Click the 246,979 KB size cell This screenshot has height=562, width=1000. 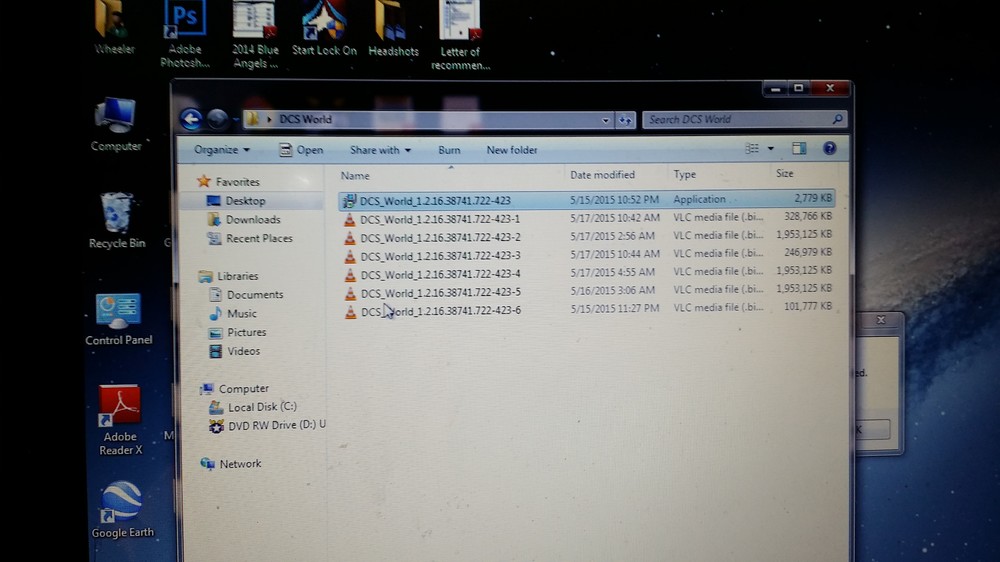tap(807, 253)
